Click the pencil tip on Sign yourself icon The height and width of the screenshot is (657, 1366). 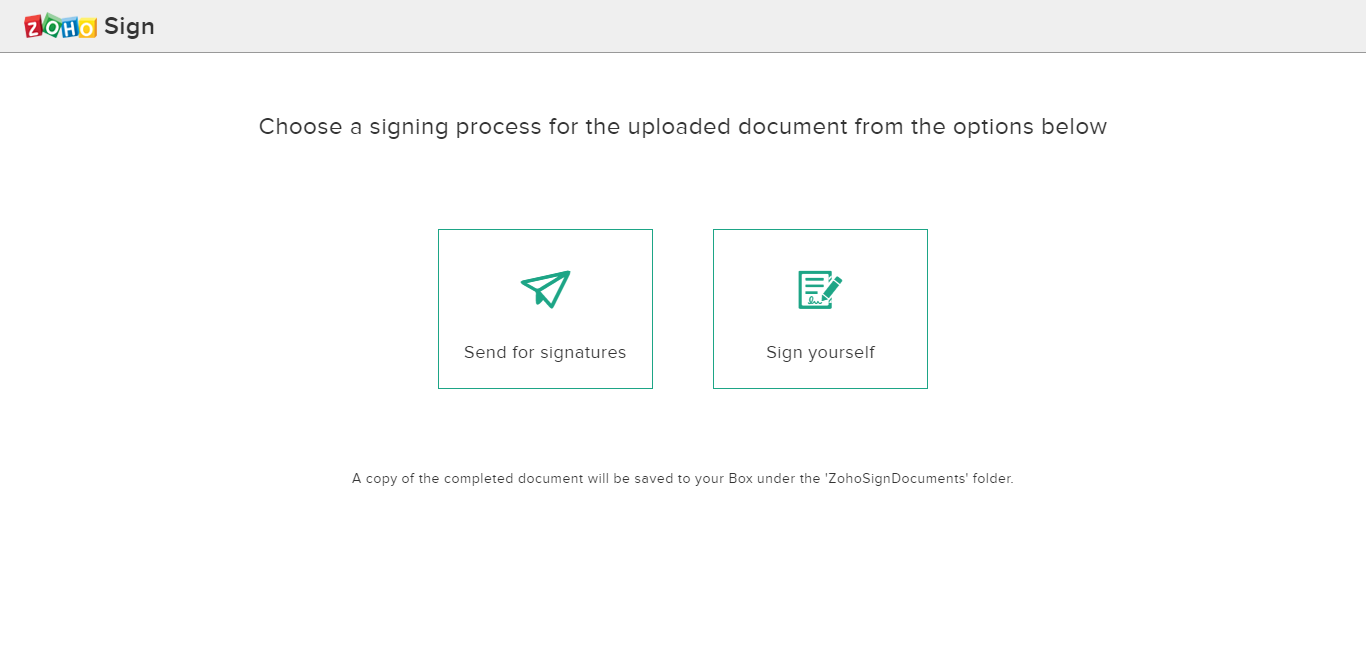click(824, 297)
